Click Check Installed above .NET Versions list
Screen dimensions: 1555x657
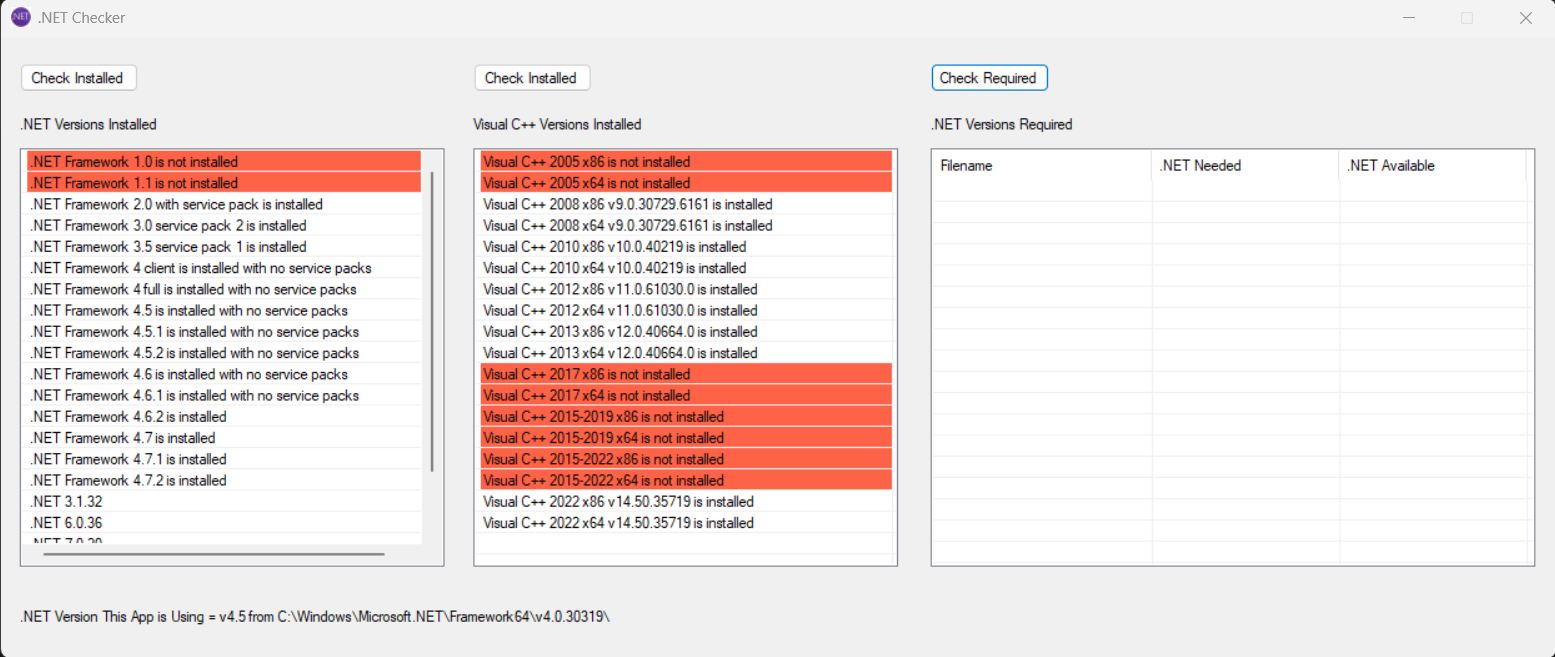point(77,78)
